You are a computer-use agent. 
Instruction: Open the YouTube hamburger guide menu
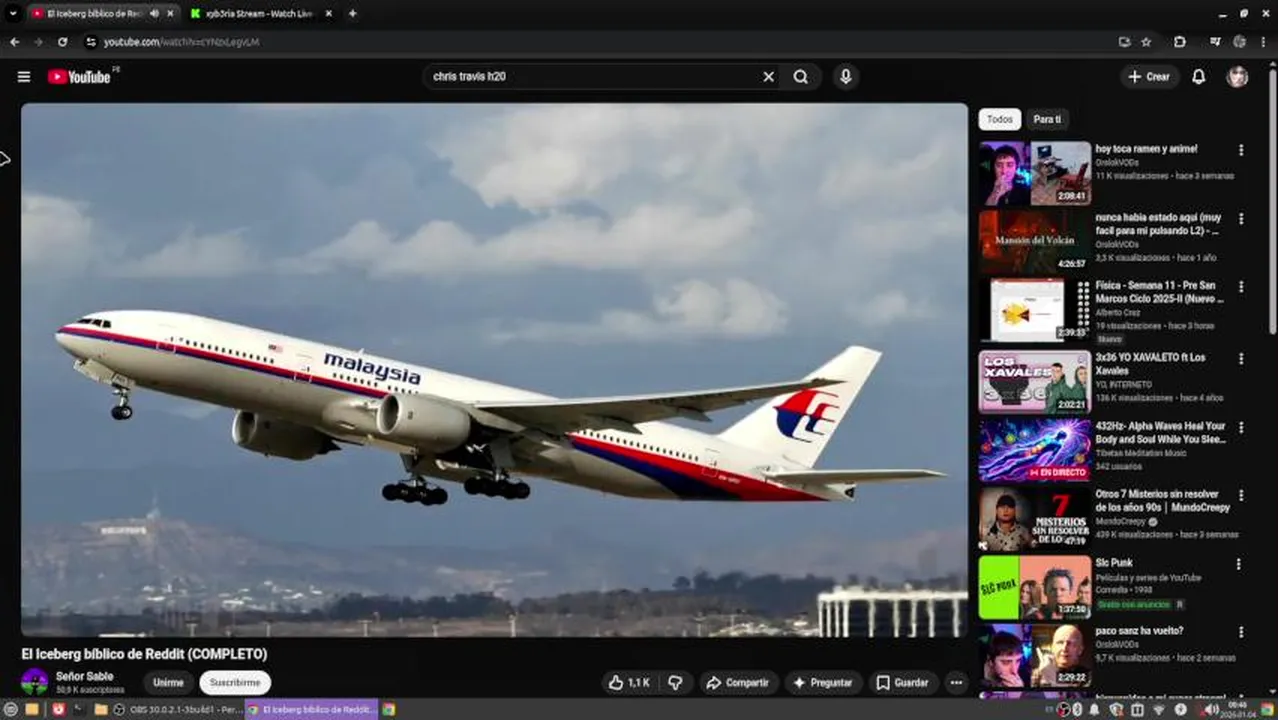pyautogui.click(x=24, y=77)
